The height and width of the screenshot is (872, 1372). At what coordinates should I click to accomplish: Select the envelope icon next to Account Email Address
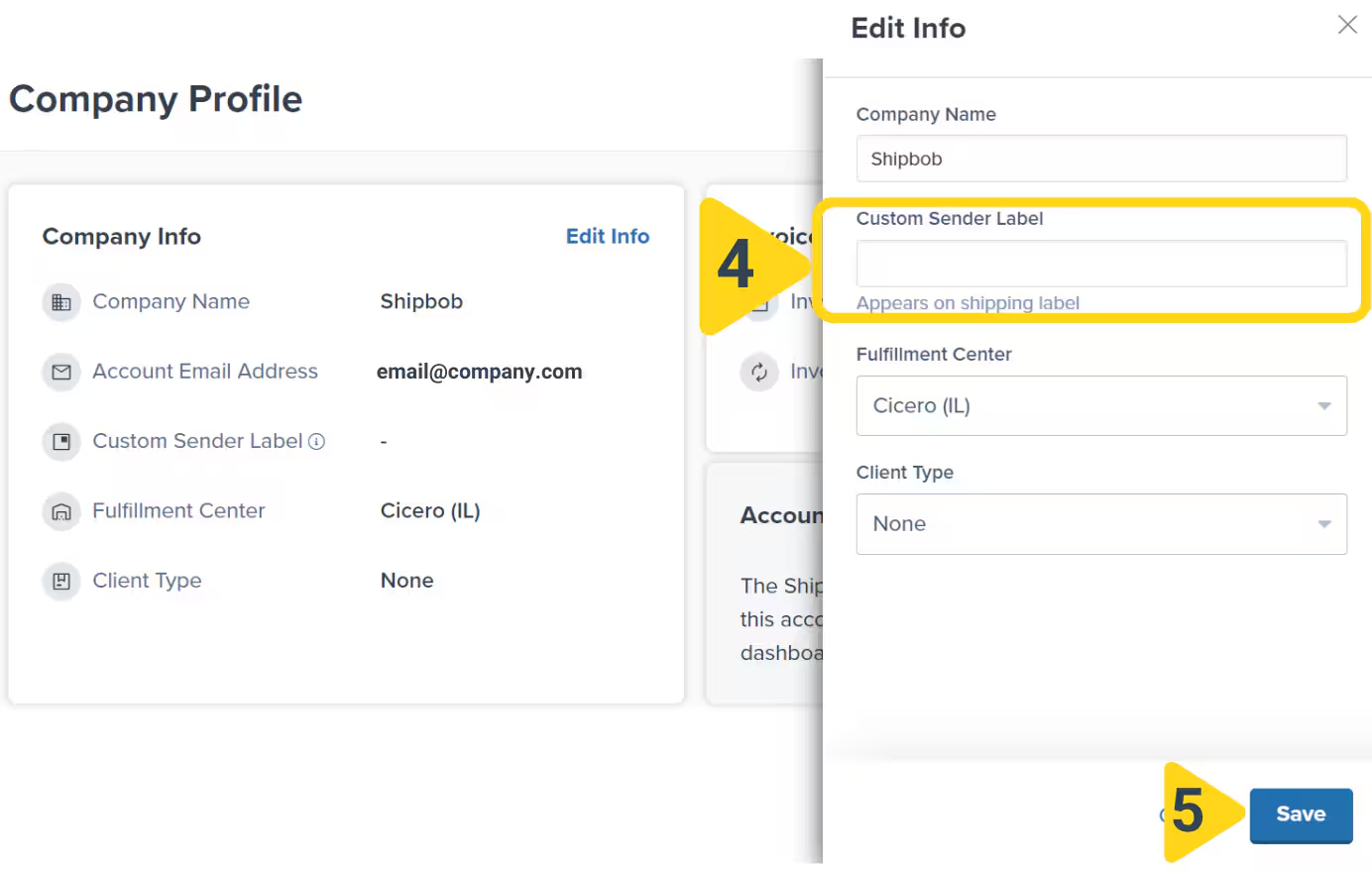(60, 372)
